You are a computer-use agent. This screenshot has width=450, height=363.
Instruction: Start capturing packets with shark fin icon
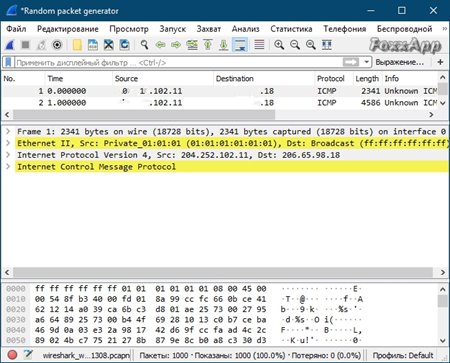(10, 45)
